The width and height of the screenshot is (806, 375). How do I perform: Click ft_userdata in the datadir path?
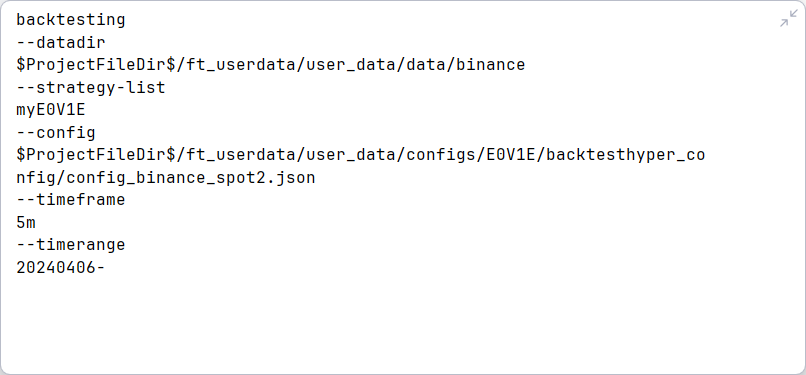coord(241,65)
